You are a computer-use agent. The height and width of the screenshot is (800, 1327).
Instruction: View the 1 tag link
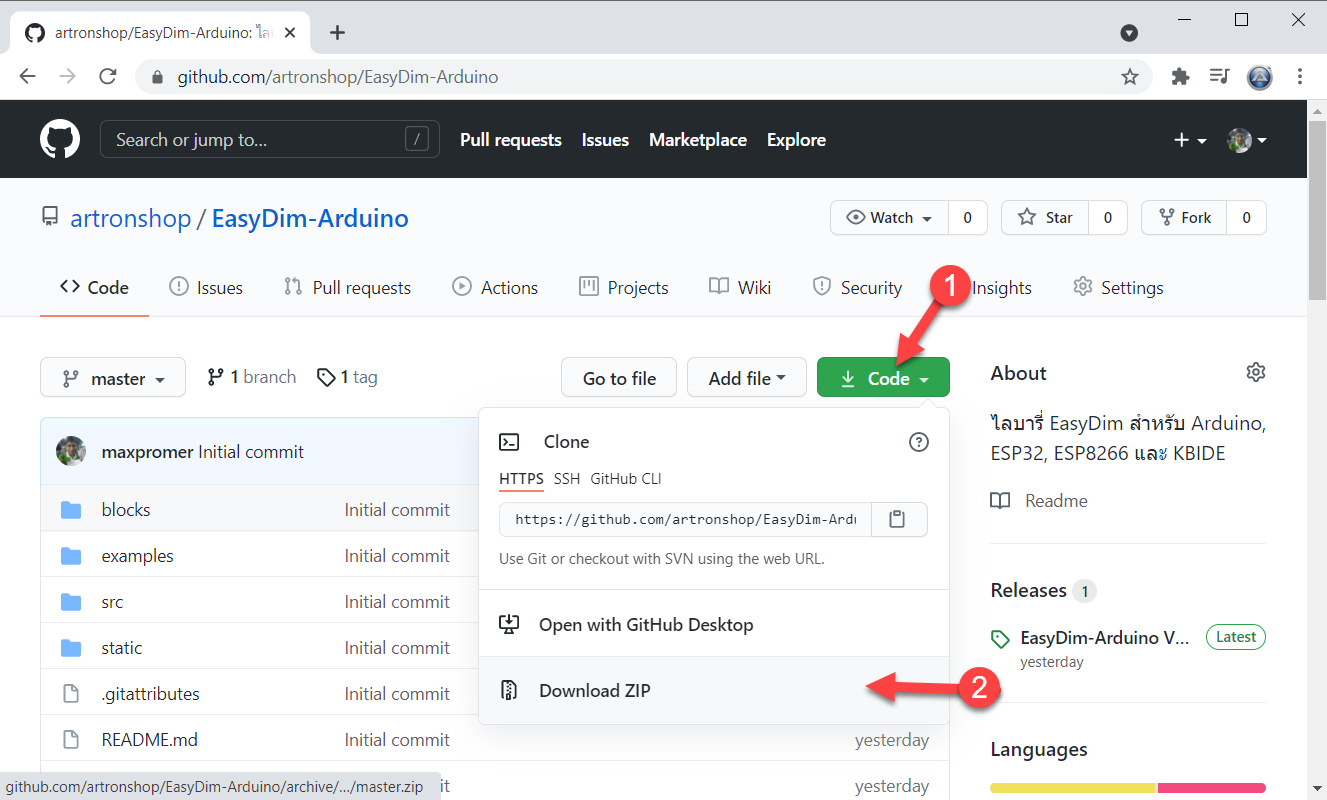click(x=347, y=377)
